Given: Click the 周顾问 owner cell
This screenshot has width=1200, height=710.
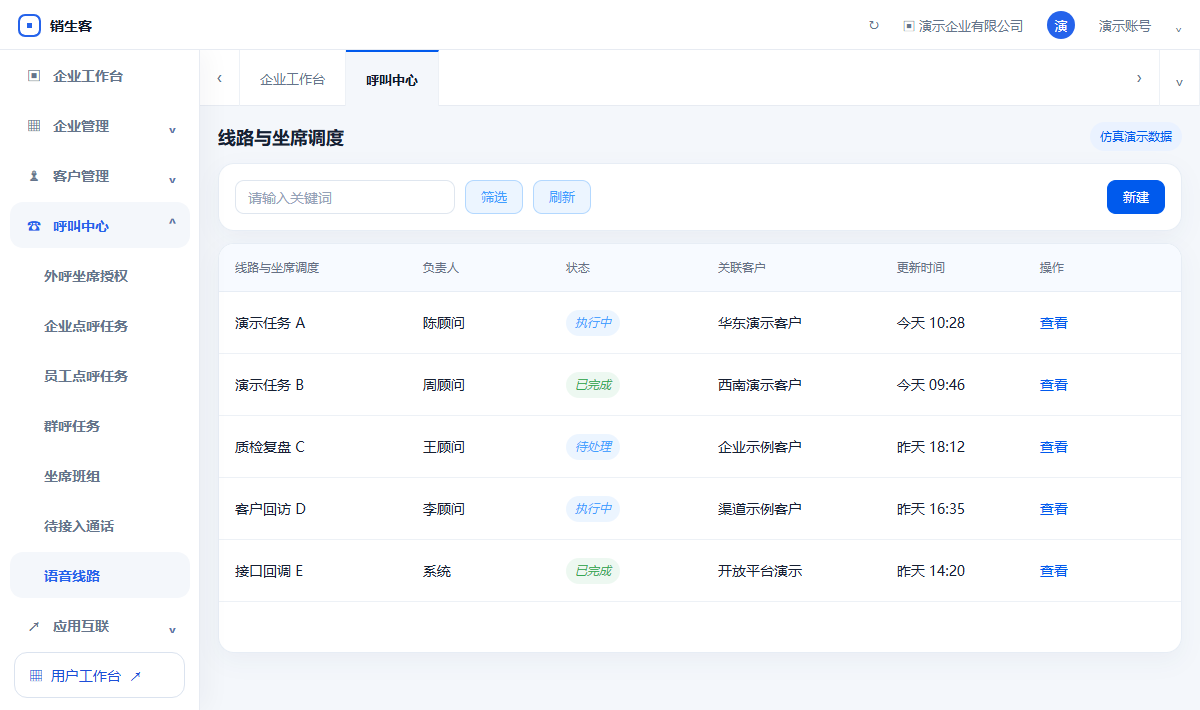Looking at the screenshot, I should click(444, 385).
